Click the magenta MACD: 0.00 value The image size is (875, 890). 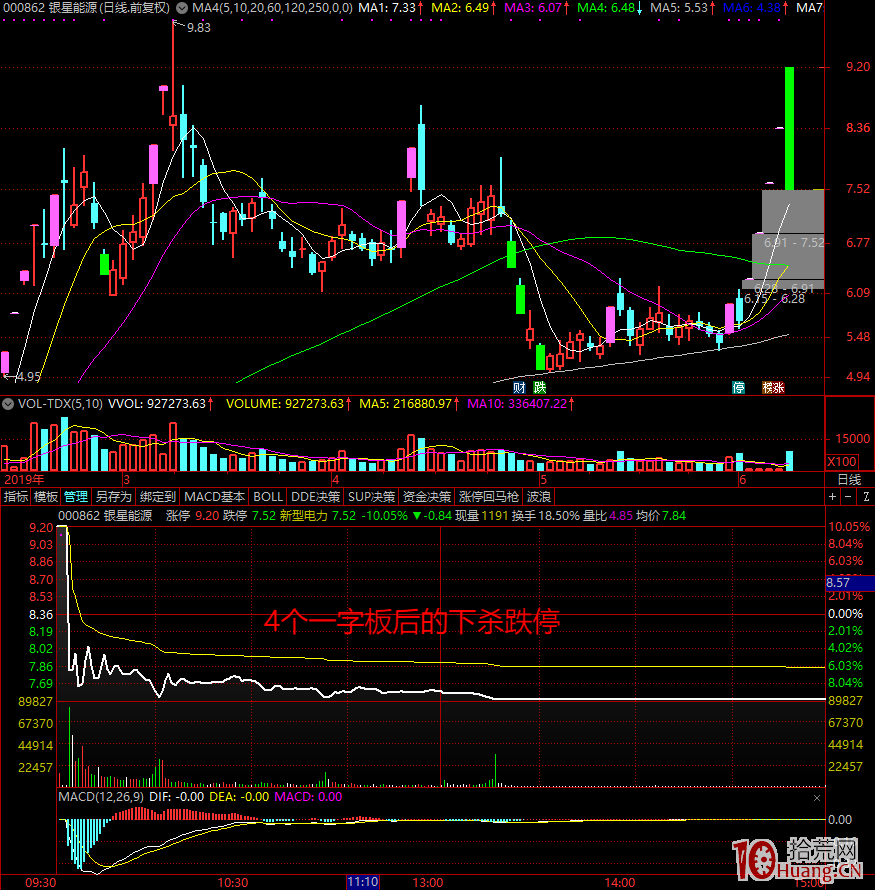pyautogui.click(x=308, y=797)
